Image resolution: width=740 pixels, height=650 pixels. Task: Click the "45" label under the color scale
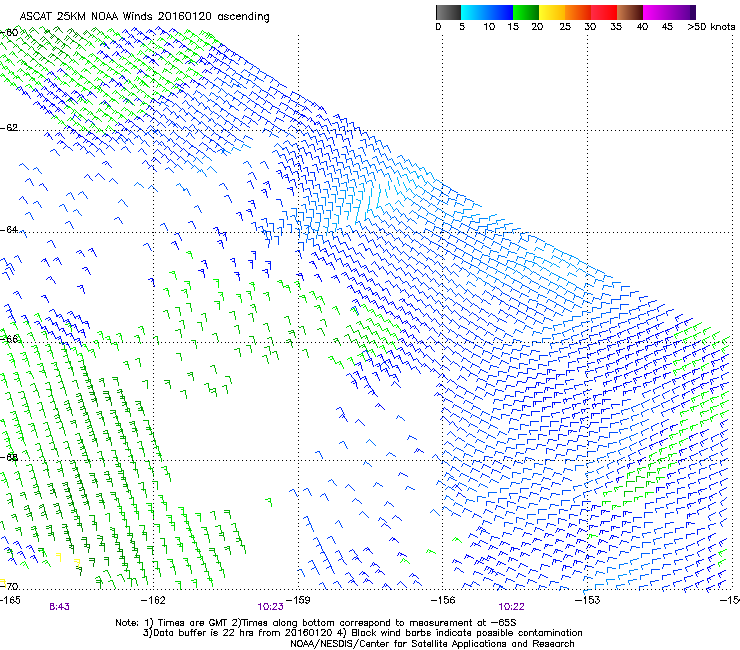pos(667,27)
